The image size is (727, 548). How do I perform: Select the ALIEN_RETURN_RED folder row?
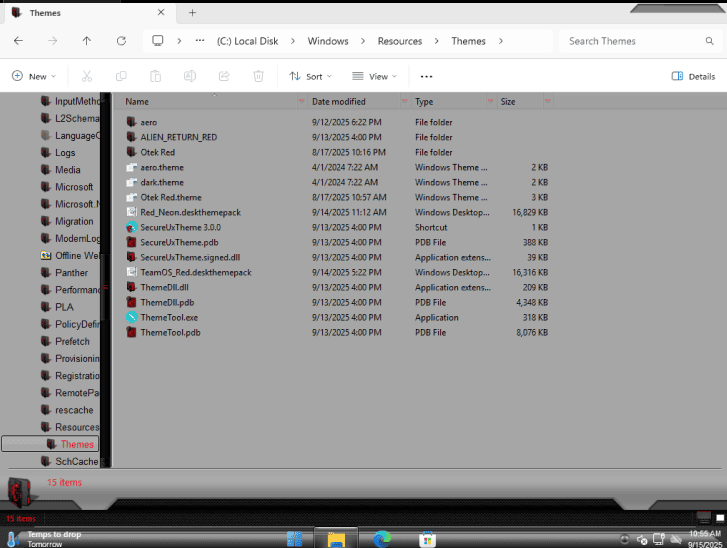click(337, 137)
